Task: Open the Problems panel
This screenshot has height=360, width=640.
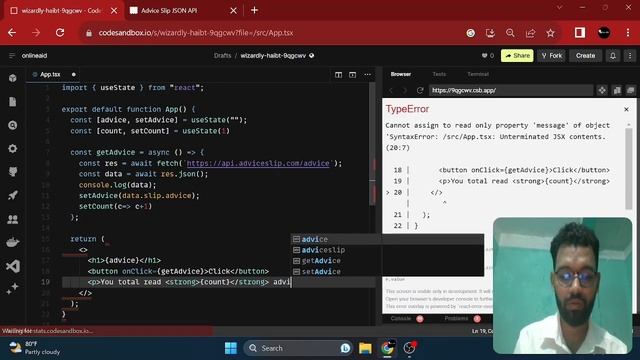Action: pos(456,318)
